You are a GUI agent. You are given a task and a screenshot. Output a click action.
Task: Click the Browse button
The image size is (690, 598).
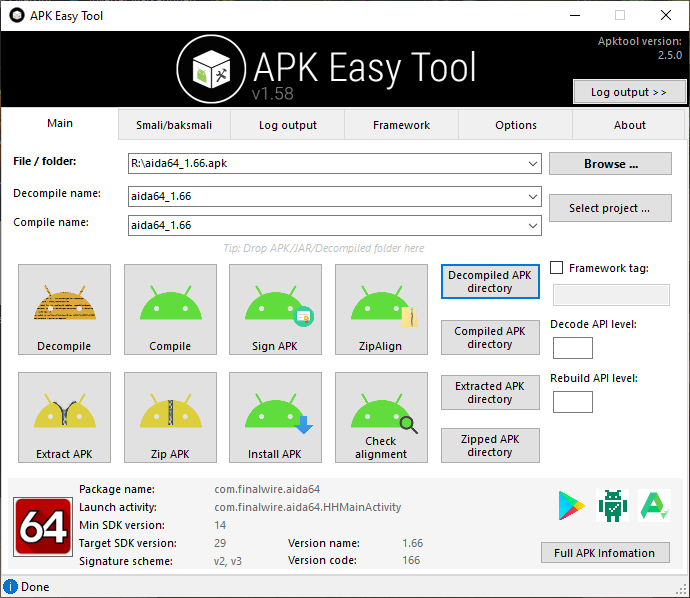click(610, 164)
